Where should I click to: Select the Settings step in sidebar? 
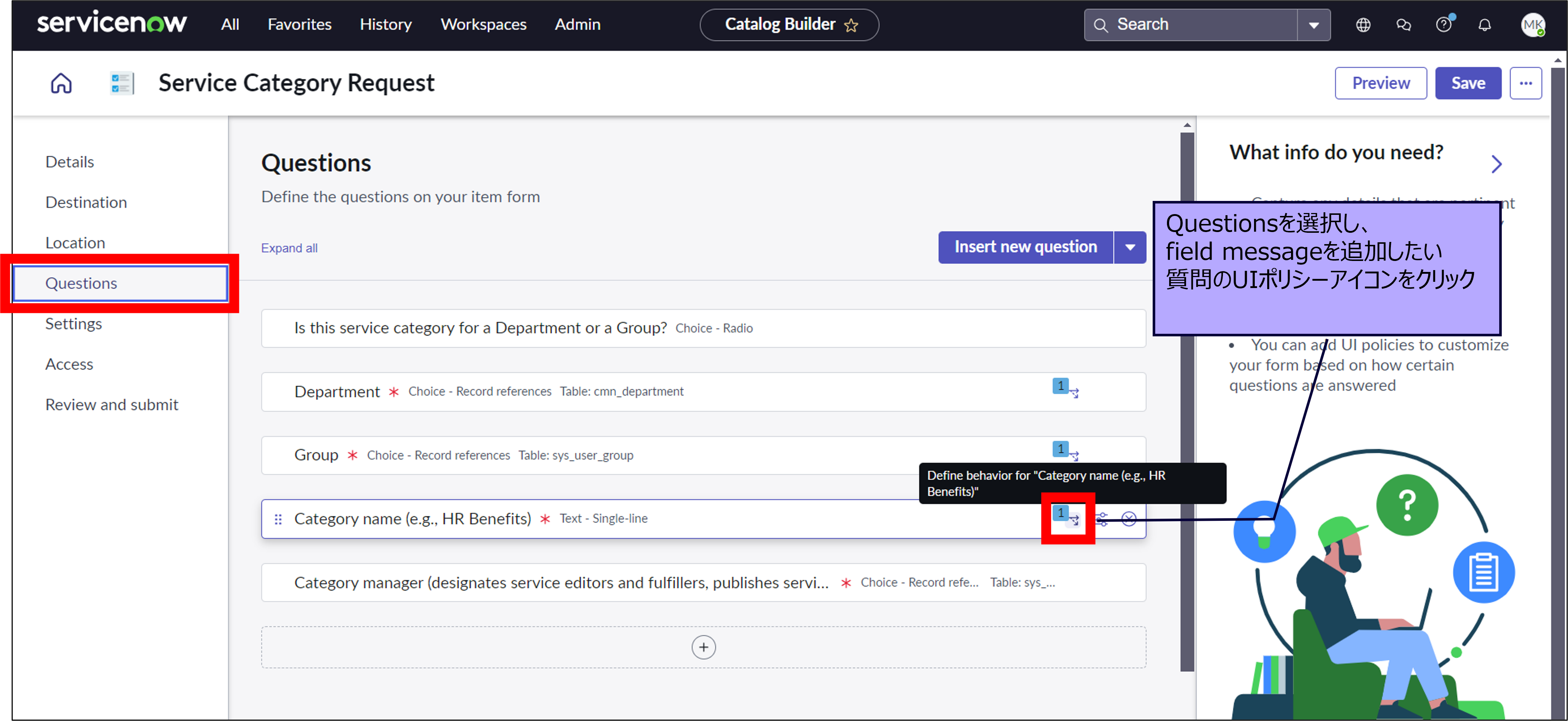point(74,324)
